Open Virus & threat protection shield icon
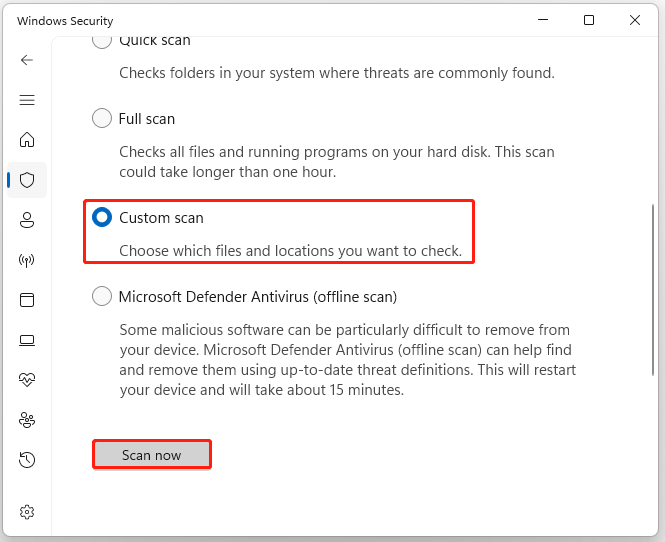 pyautogui.click(x=27, y=180)
